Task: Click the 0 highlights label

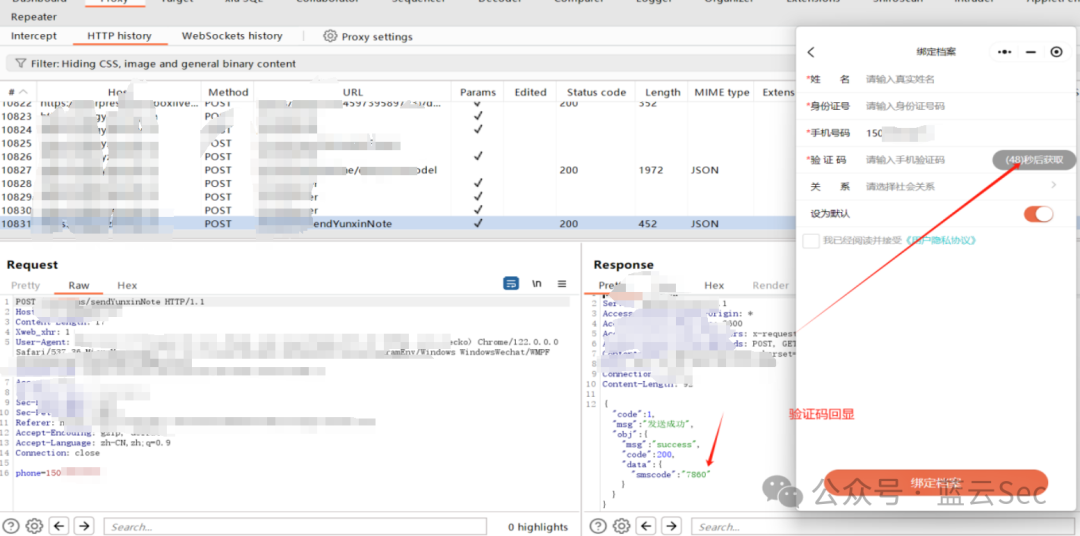Action: click(538, 527)
